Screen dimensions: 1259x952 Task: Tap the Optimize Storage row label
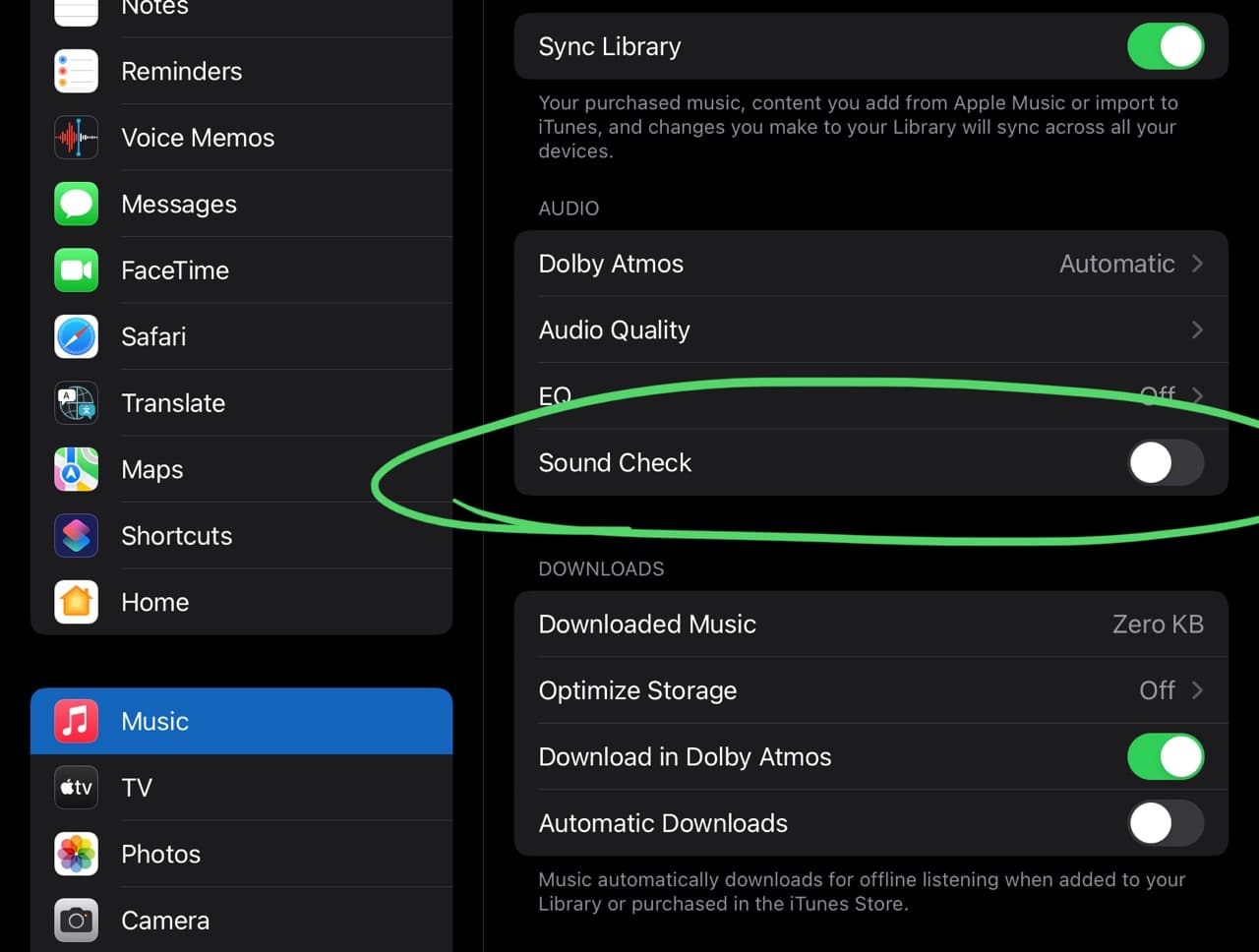(638, 691)
